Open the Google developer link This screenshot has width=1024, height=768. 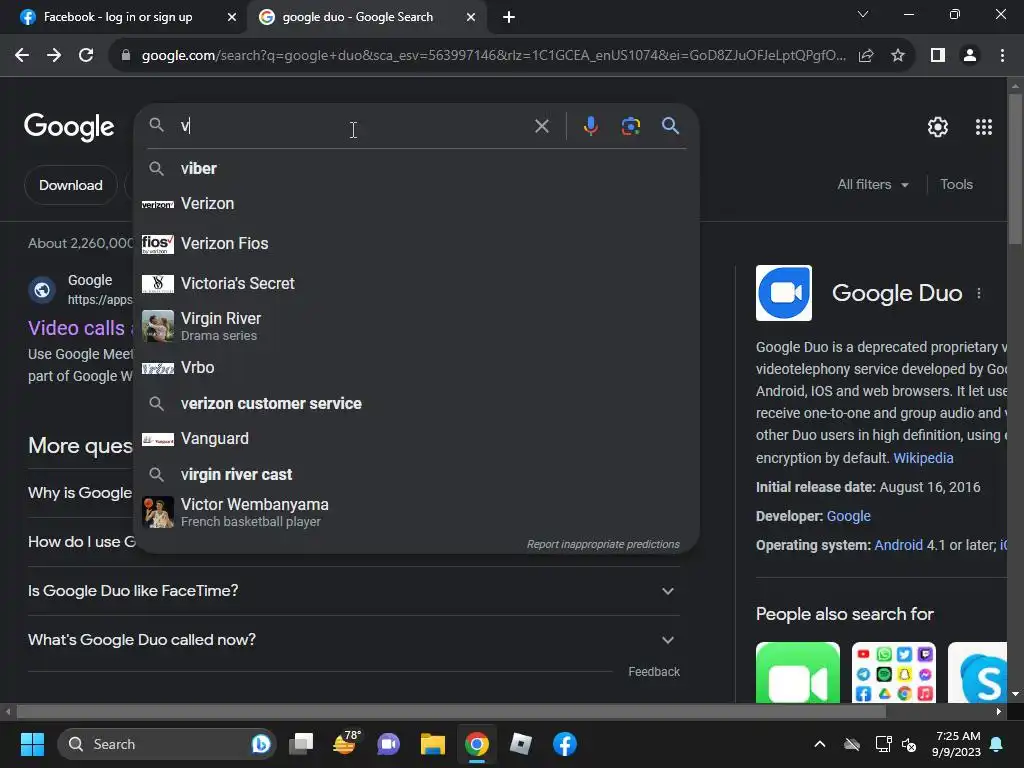coord(848,516)
